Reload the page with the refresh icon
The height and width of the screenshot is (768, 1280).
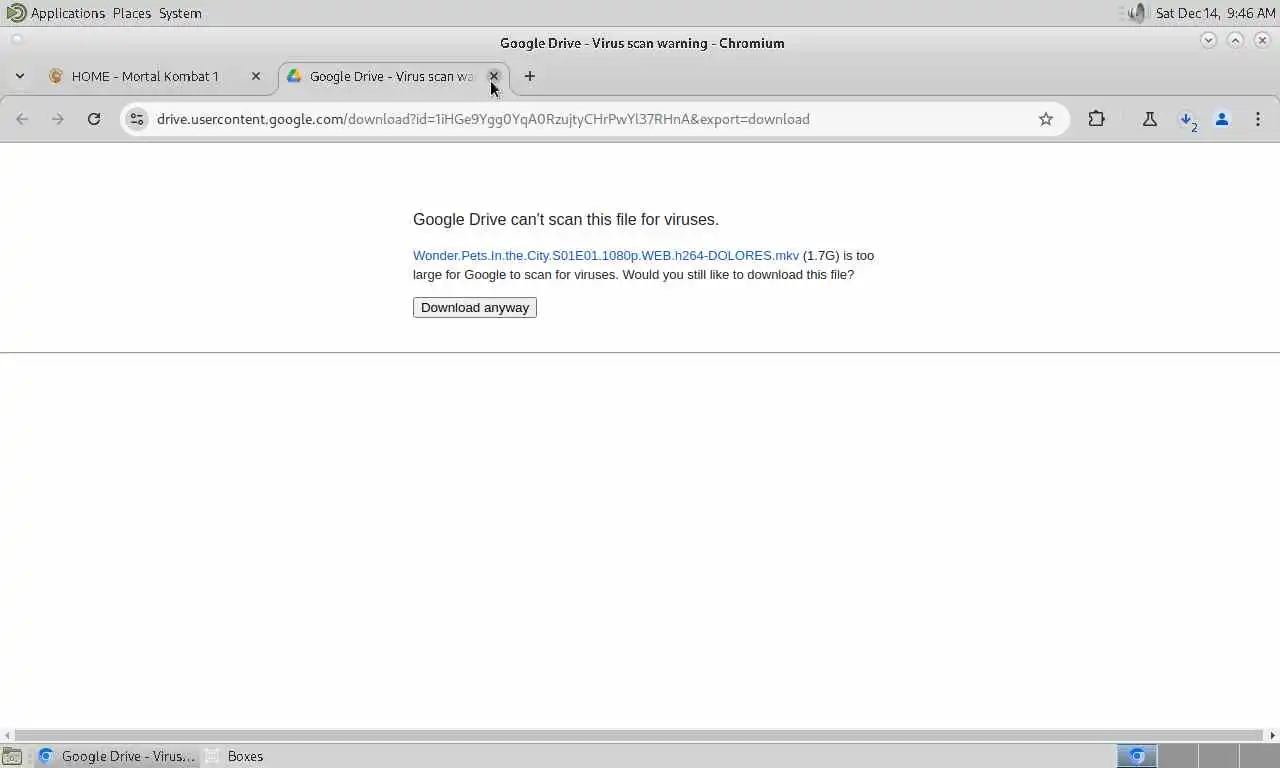[94, 119]
